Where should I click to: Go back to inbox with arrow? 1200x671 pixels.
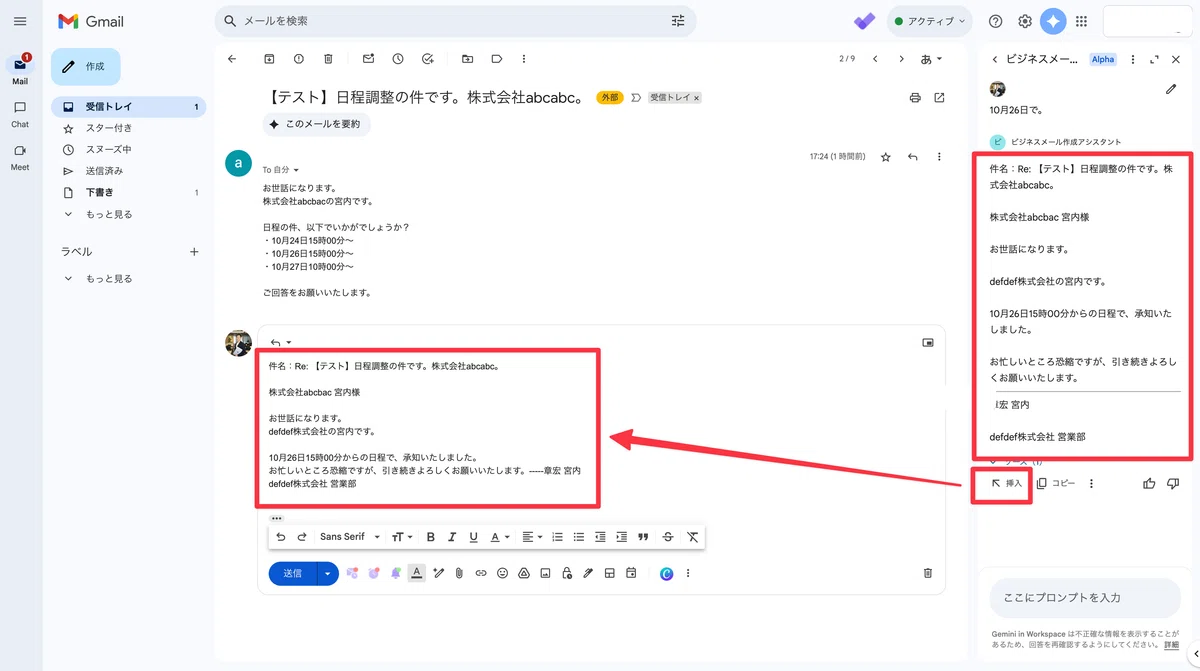tap(232, 59)
